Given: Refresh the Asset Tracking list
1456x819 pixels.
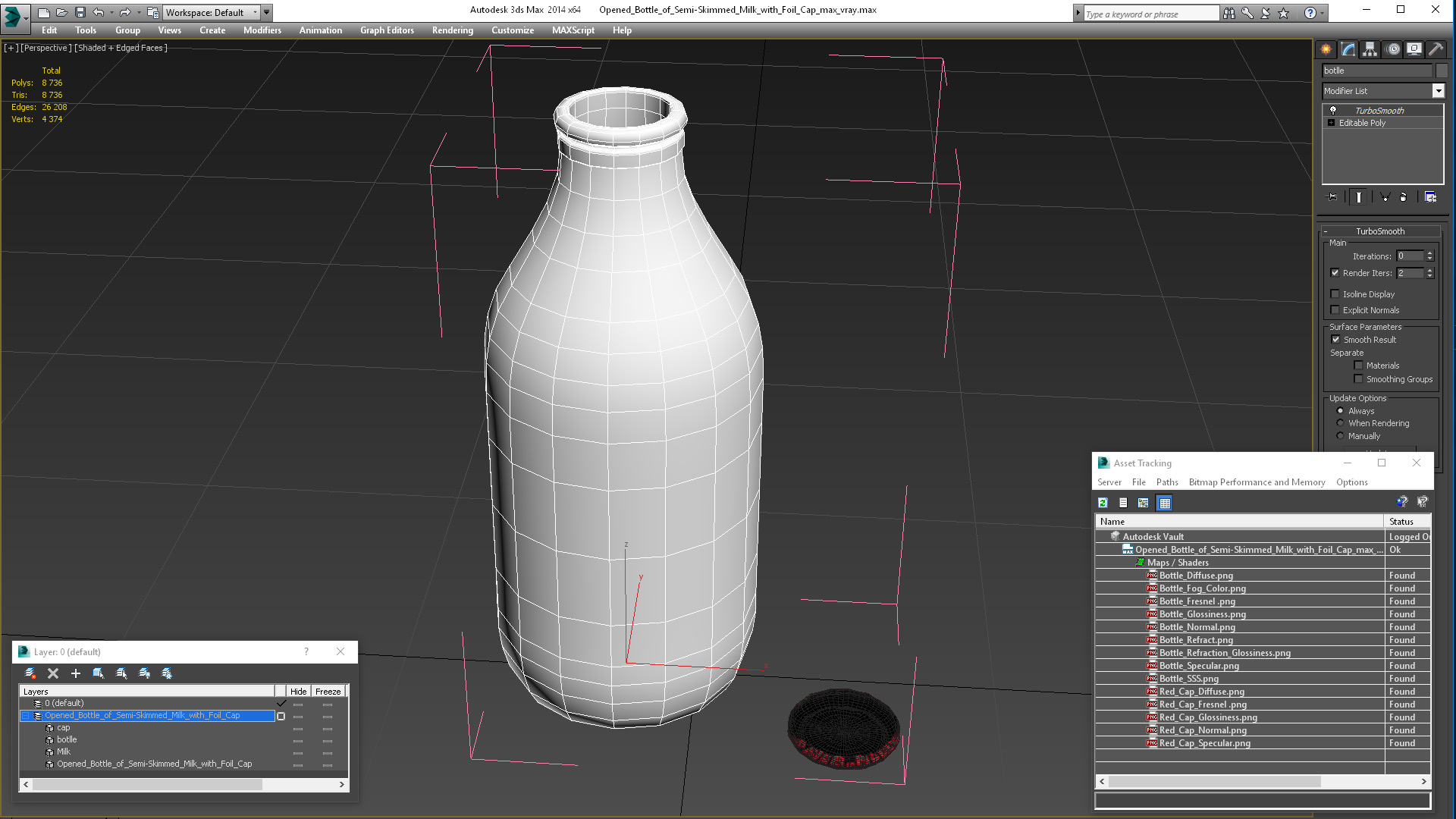Looking at the screenshot, I should point(1103,503).
